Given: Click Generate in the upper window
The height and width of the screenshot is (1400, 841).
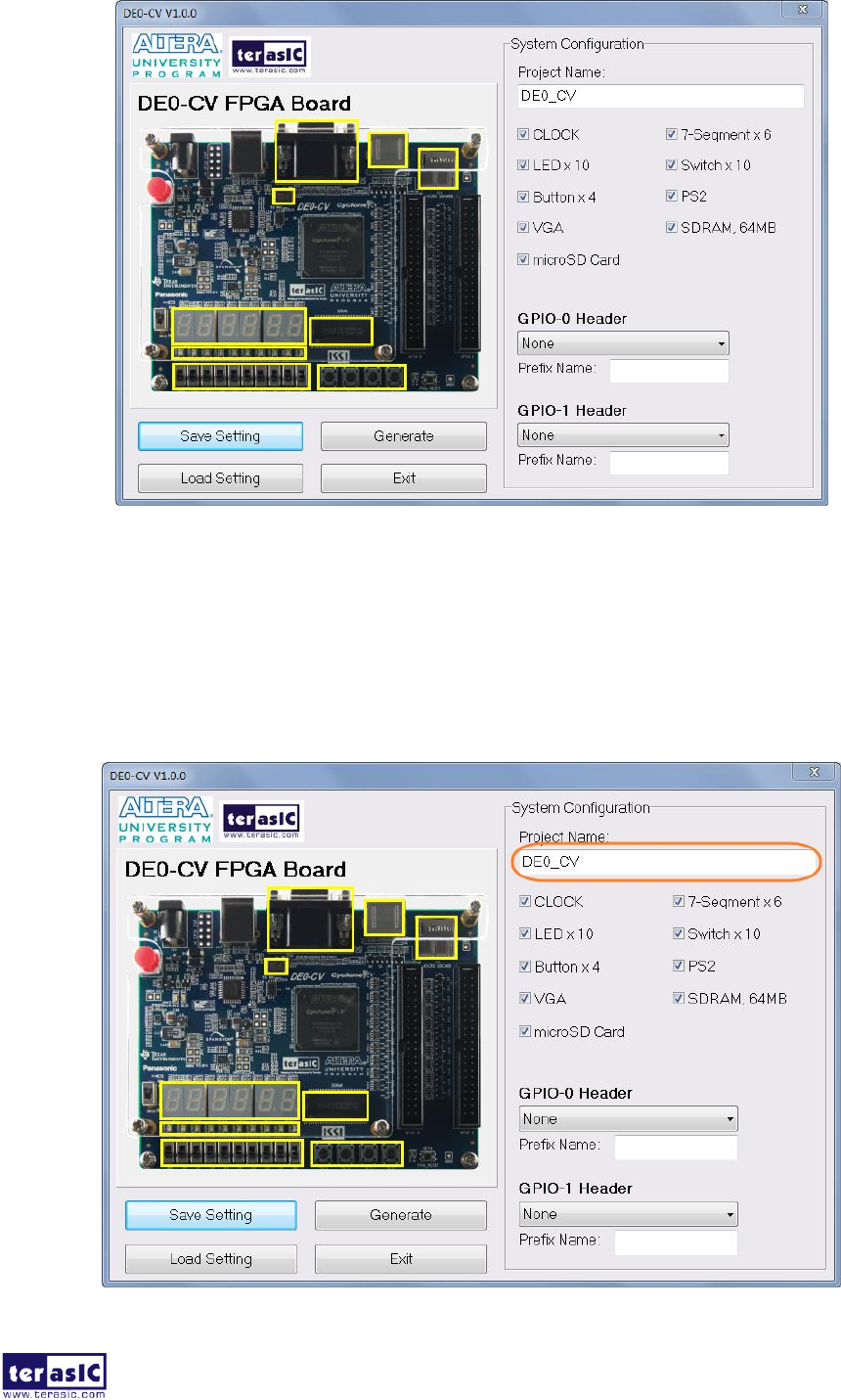Looking at the screenshot, I should point(404,436).
